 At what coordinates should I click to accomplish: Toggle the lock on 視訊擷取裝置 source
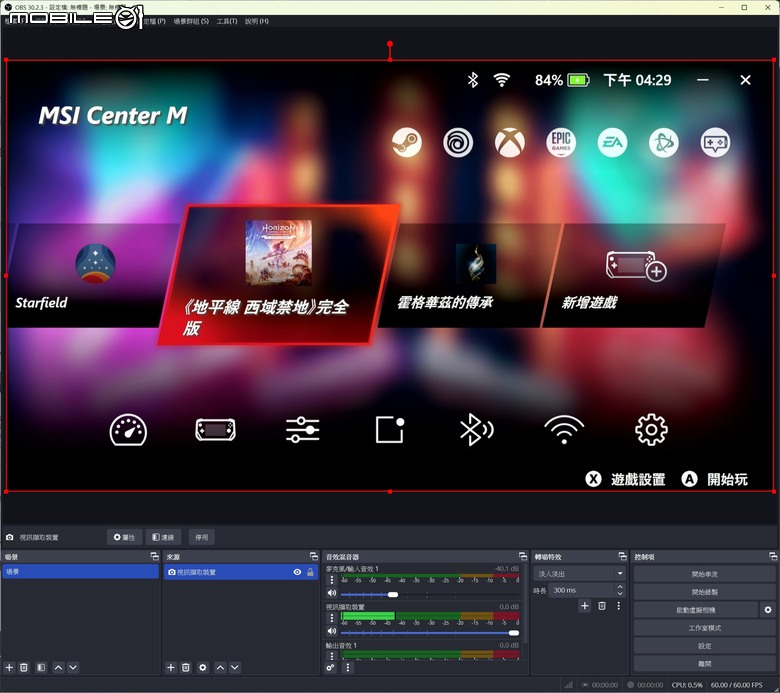click(310, 572)
